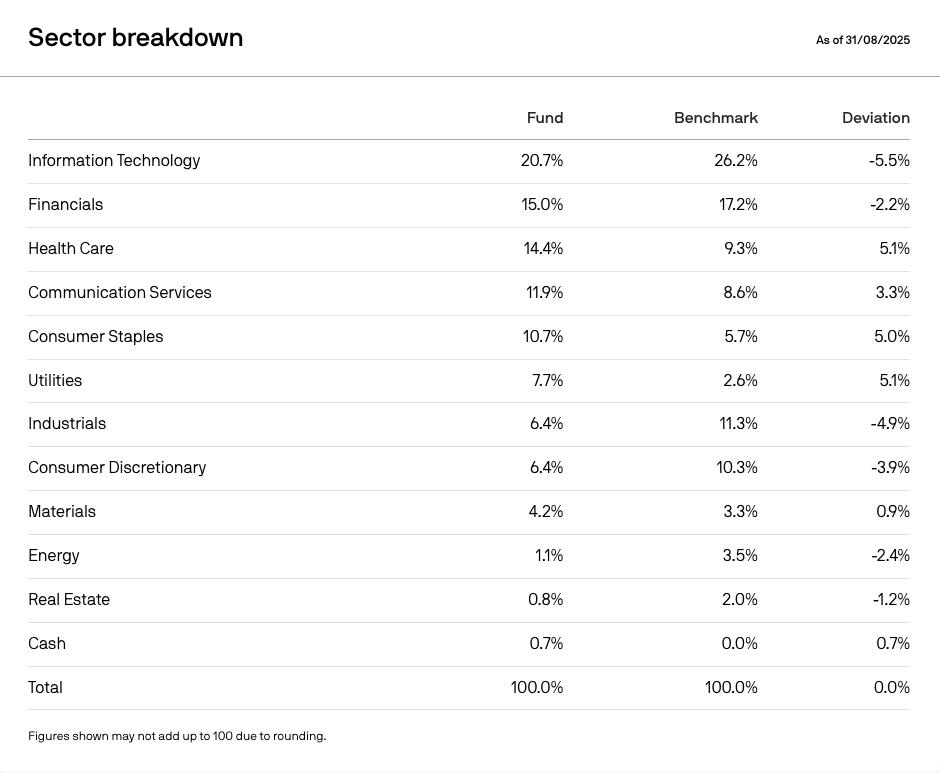
Task: Click the Materials sector name
Action: (x=62, y=512)
